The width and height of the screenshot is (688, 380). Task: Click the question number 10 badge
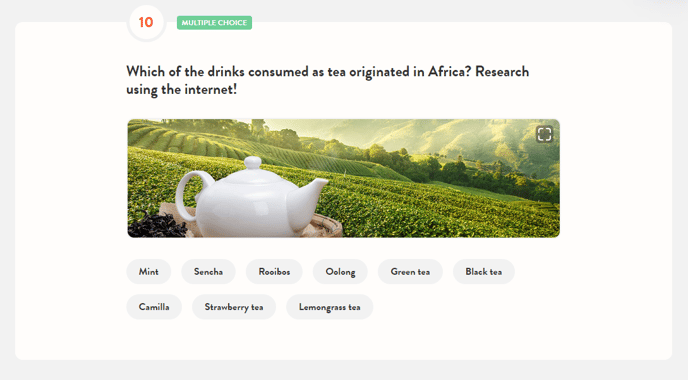point(146,22)
